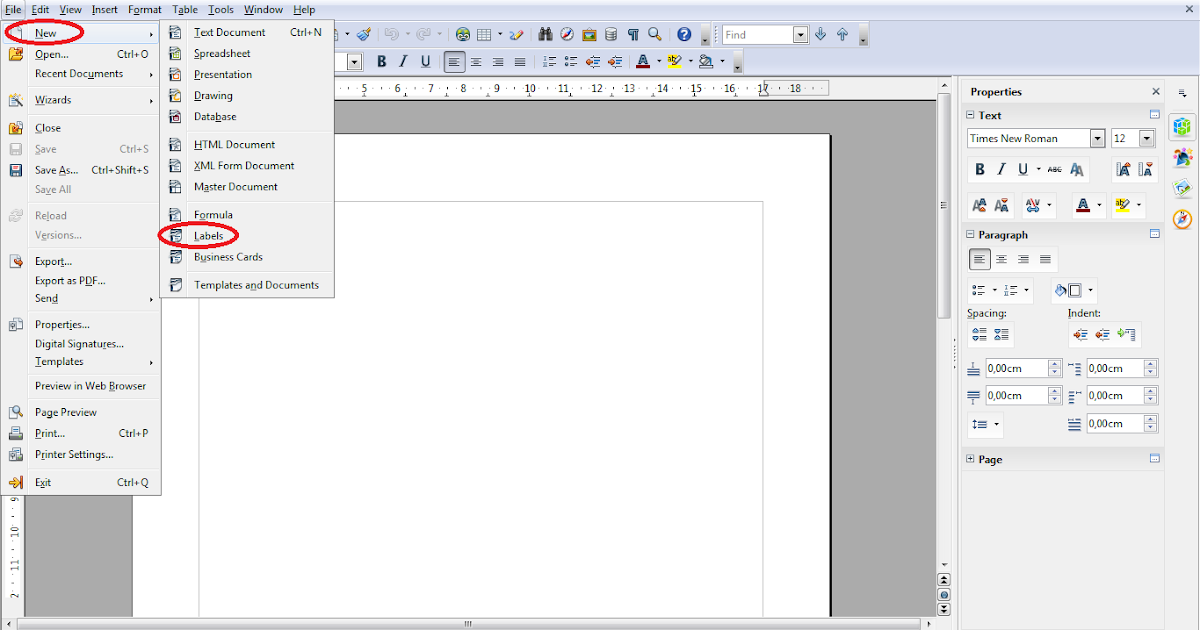The image size is (1200, 630).
Task: Close the Properties sidebar panel
Action: 1156,91
